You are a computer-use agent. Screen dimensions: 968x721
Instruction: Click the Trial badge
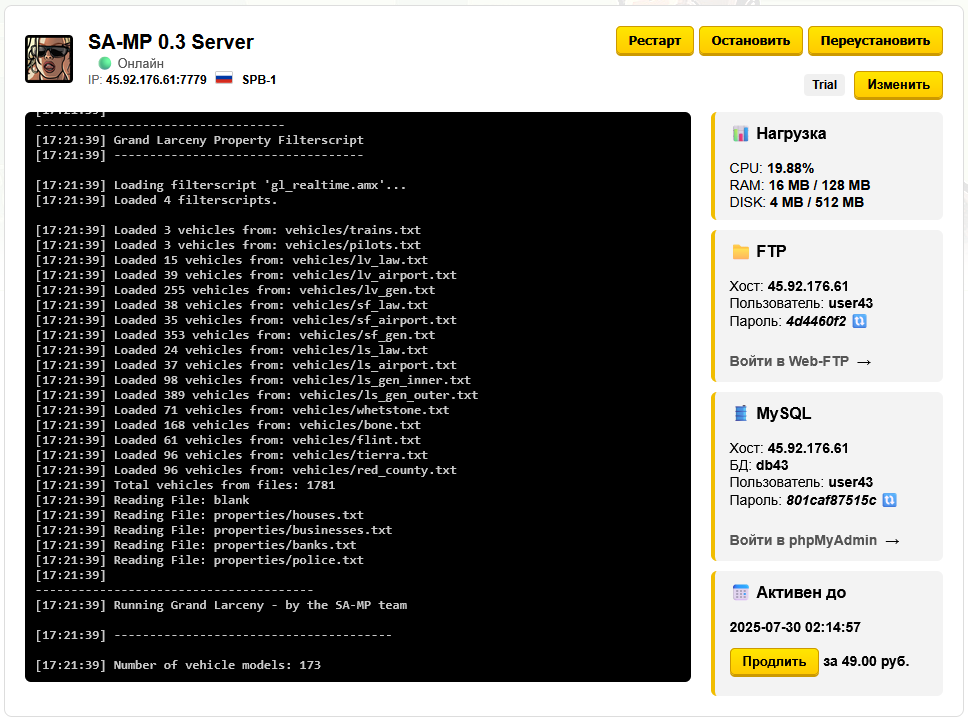tap(824, 85)
